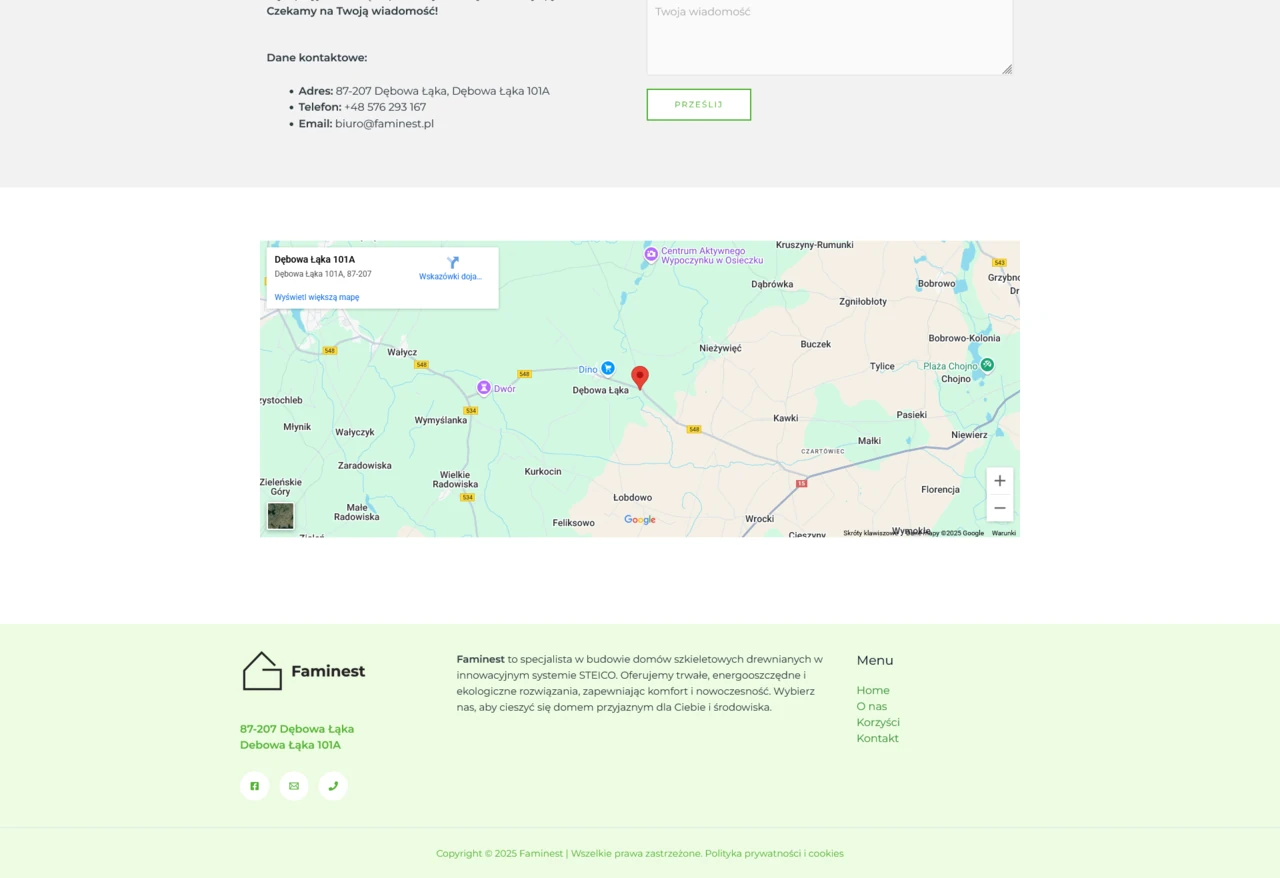
Task: Click the message field resize handle
Action: point(1007,69)
